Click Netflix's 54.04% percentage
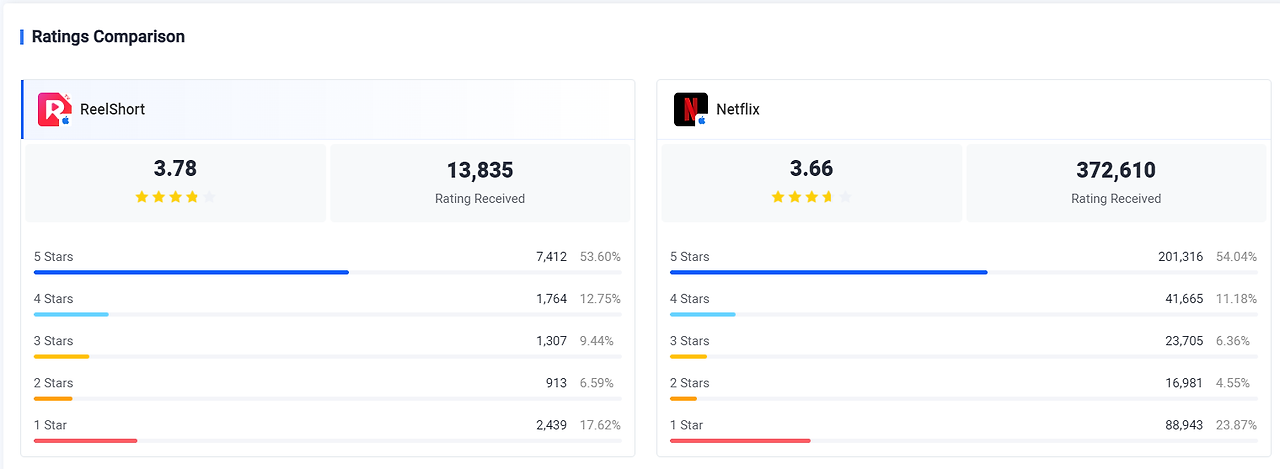 pyautogui.click(x=1237, y=257)
